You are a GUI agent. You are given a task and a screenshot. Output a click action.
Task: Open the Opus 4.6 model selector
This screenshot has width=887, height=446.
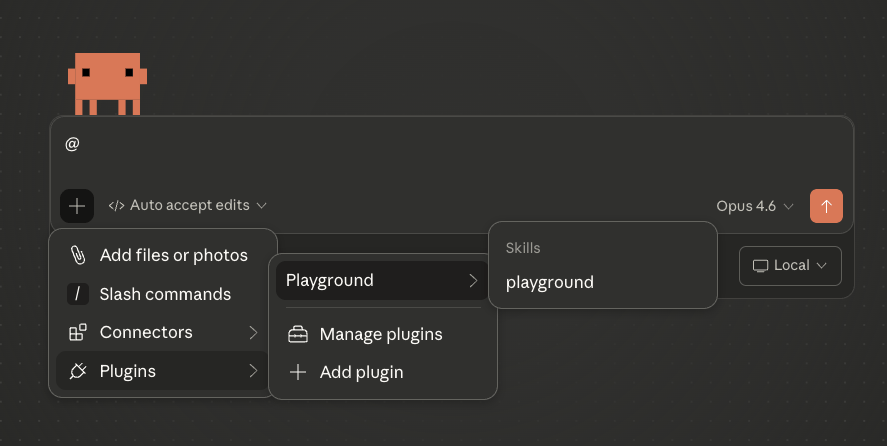pos(755,206)
